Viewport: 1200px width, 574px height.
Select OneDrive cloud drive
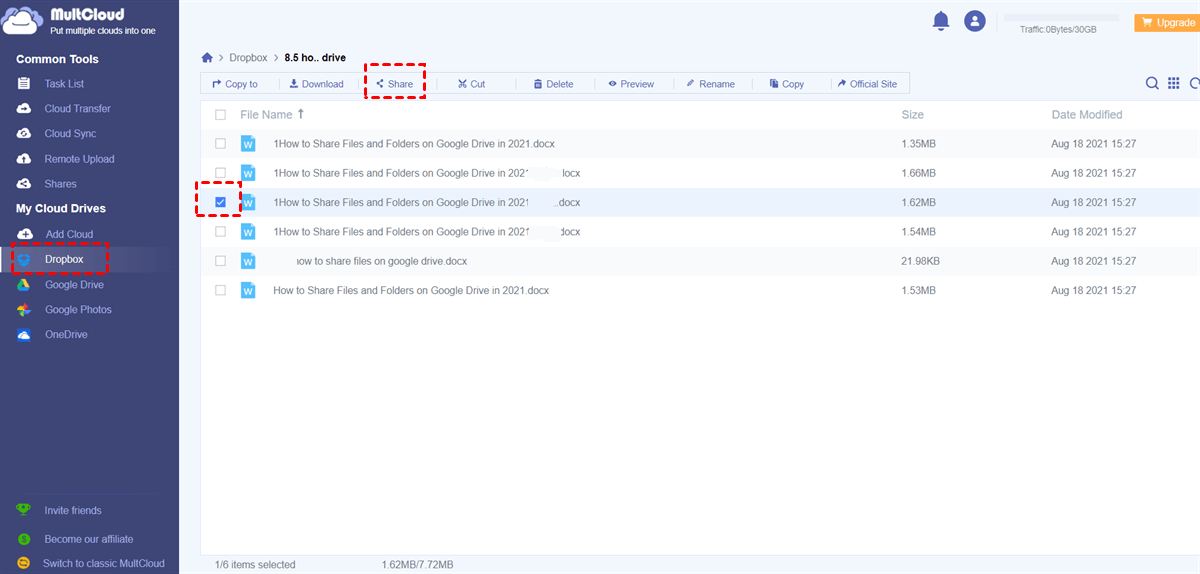tap(66, 335)
